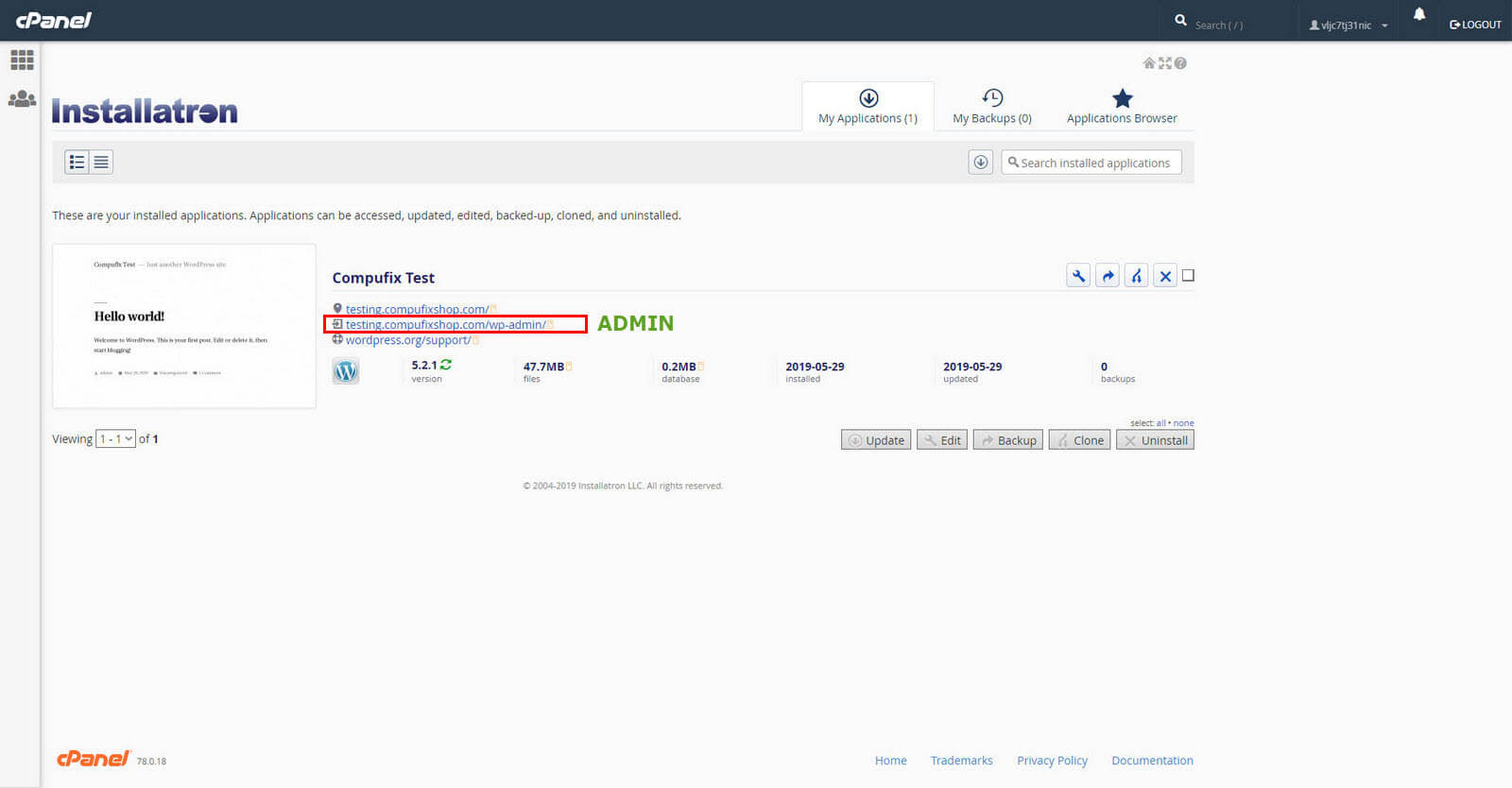Tick the Compufix Test selection checkbox

[x=1189, y=276]
